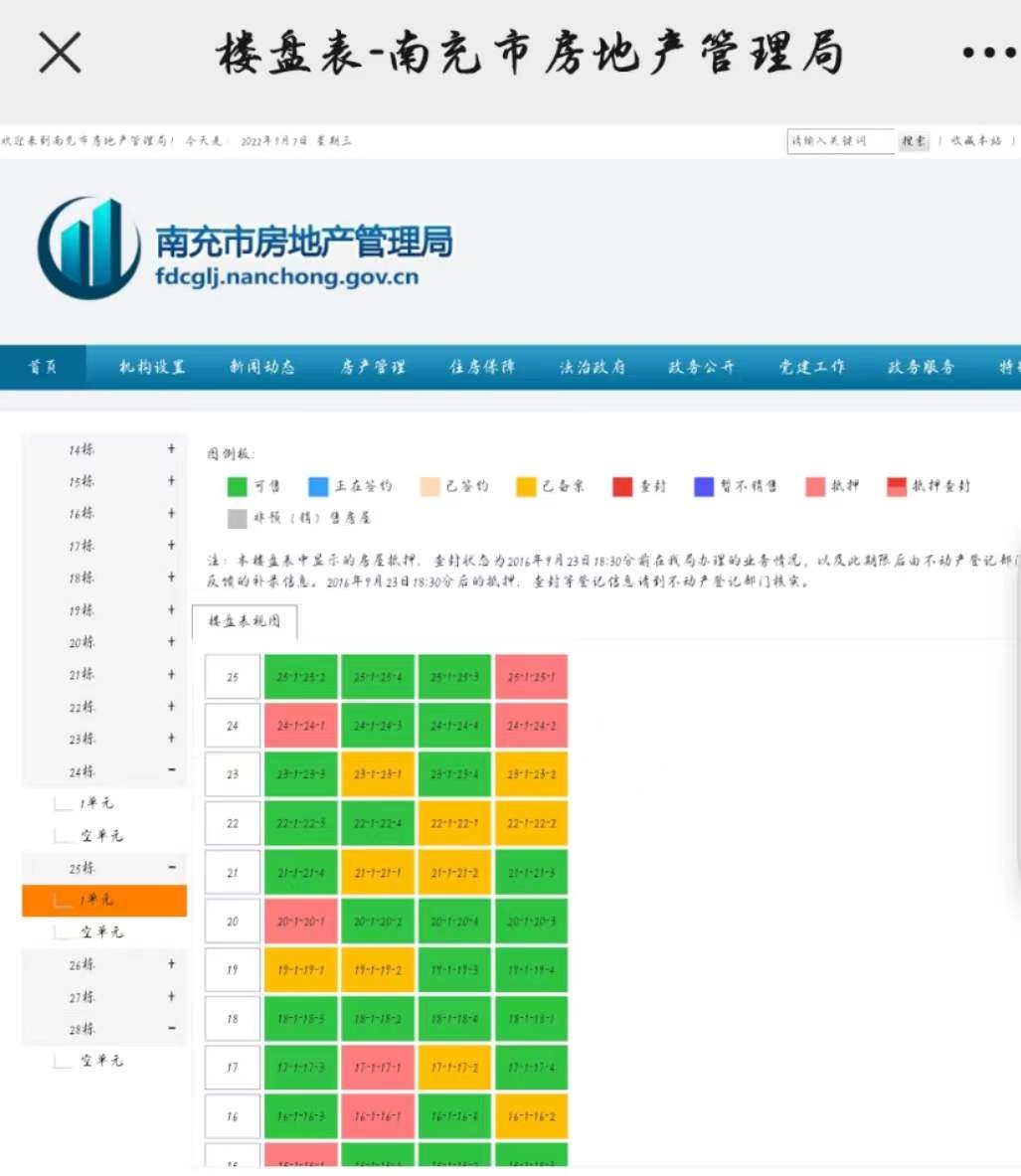Switch to the 楼盘表视图 tab
This screenshot has height=1176, width=1021.
[245, 621]
